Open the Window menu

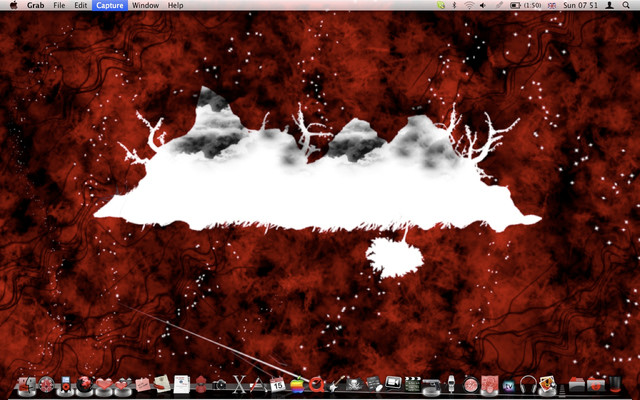coord(145,5)
